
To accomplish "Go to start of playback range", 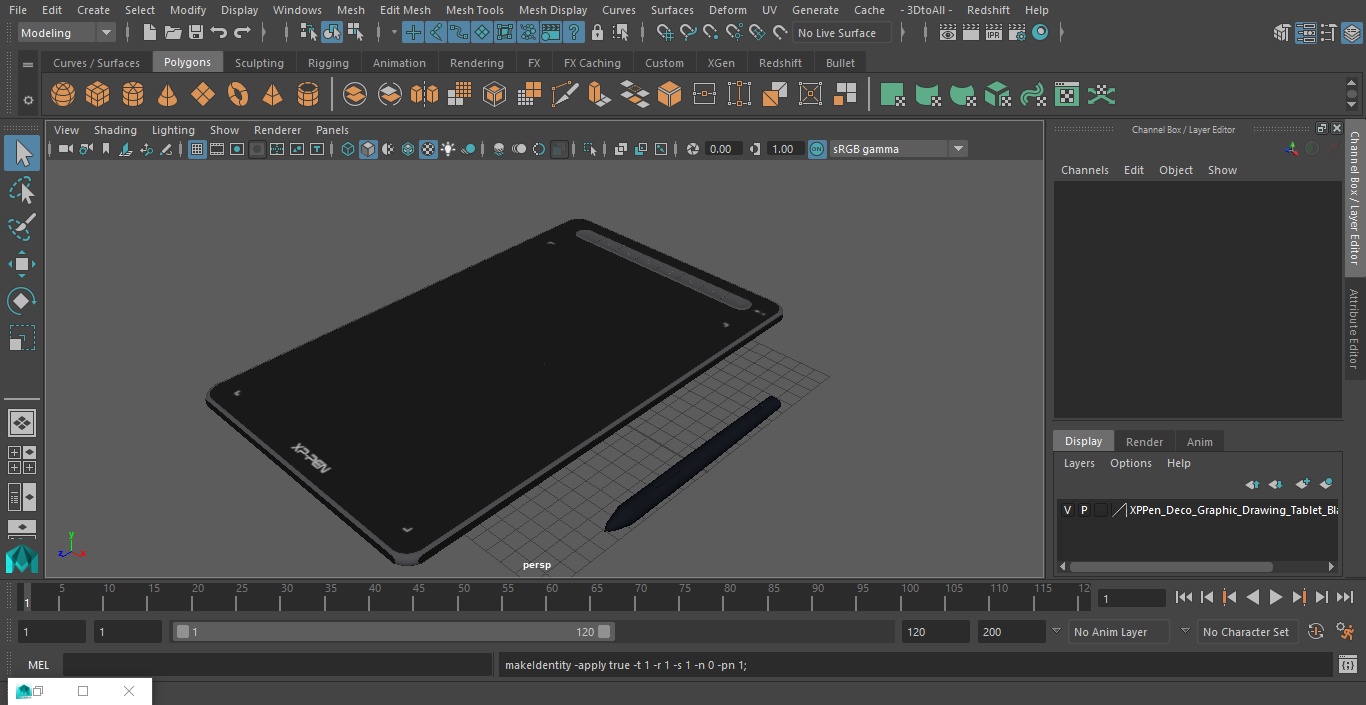I will (1184, 597).
